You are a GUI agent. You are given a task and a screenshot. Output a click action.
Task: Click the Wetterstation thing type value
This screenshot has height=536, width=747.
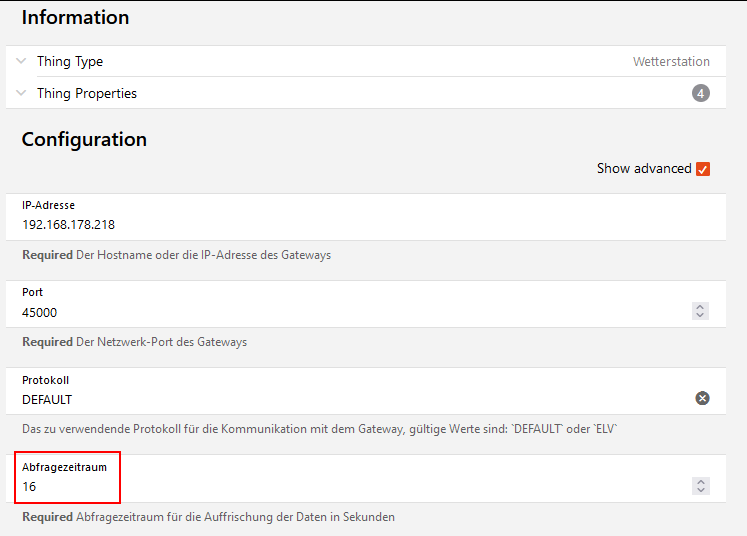(x=671, y=61)
